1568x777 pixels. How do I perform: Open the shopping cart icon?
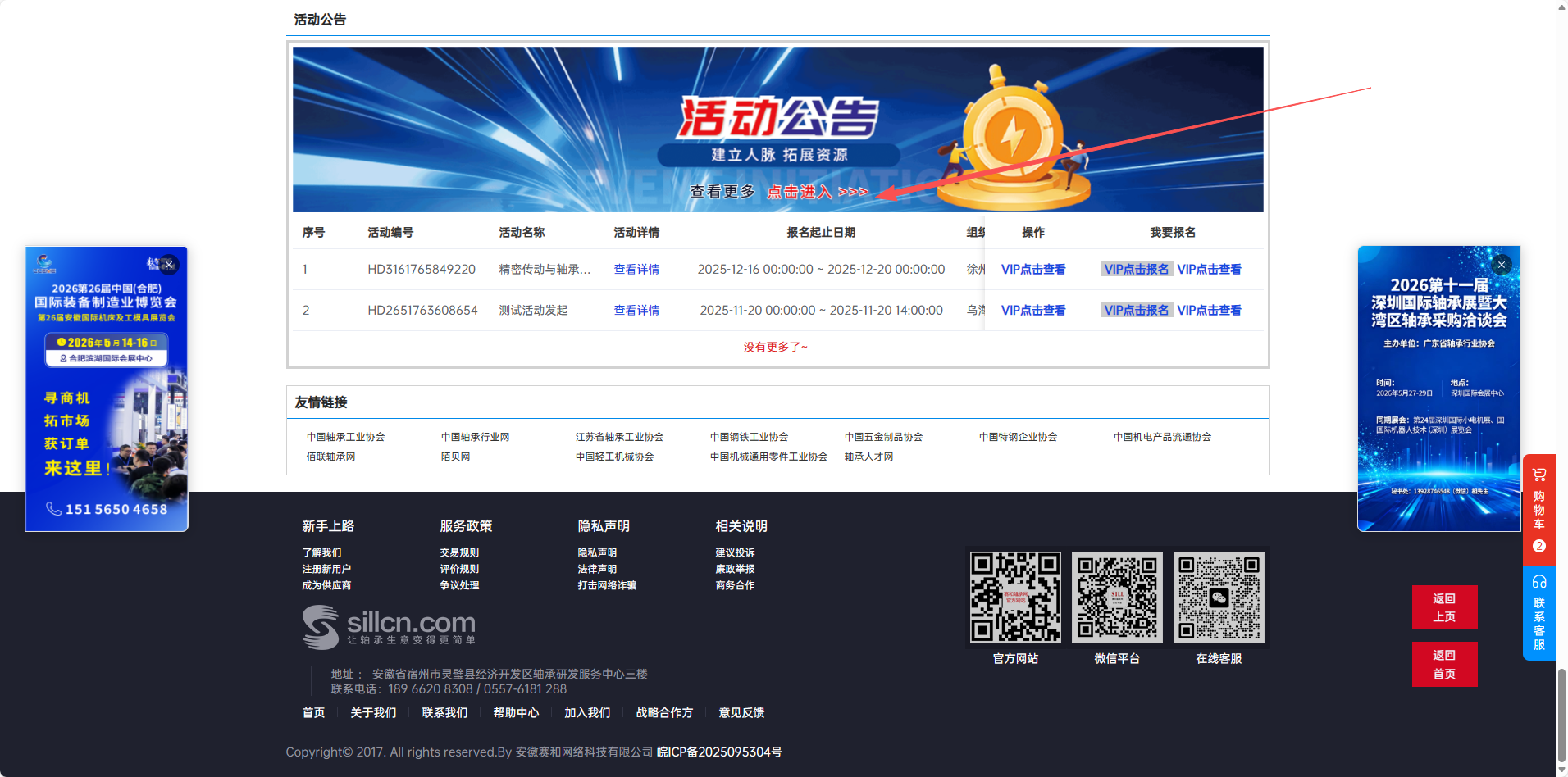tap(1538, 475)
